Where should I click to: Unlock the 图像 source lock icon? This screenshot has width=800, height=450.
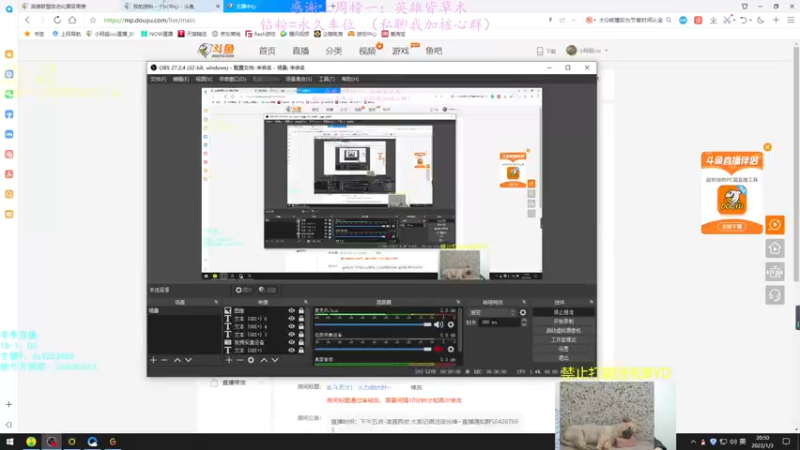click(301, 310)
